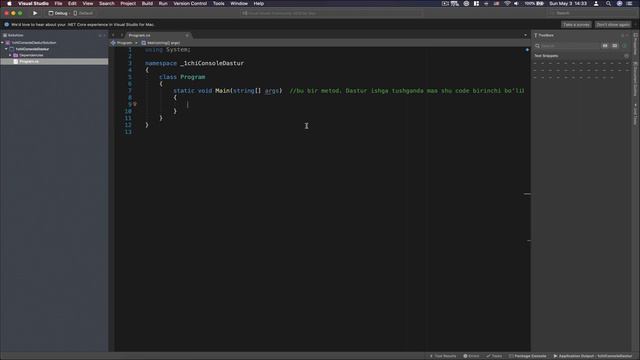This screenshot has width=640, height=360.
Task: Open the File menu
Action: (58, 3)
